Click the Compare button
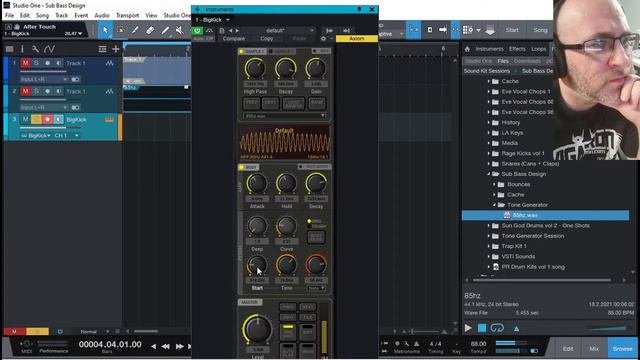Viewport: 640px width, 360px height. click(x=234, y=38)
